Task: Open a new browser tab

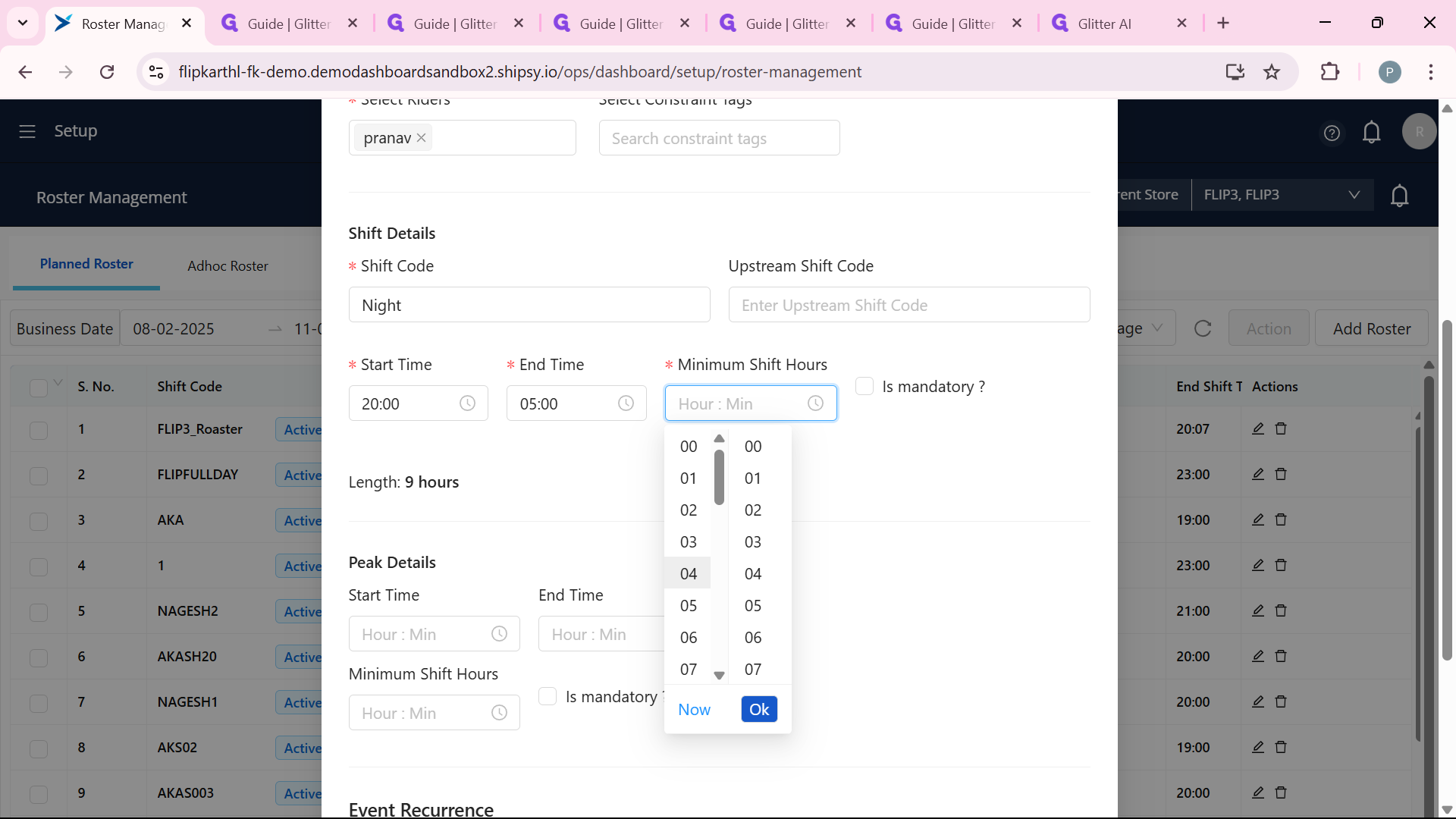Action: click(1223, 24)
